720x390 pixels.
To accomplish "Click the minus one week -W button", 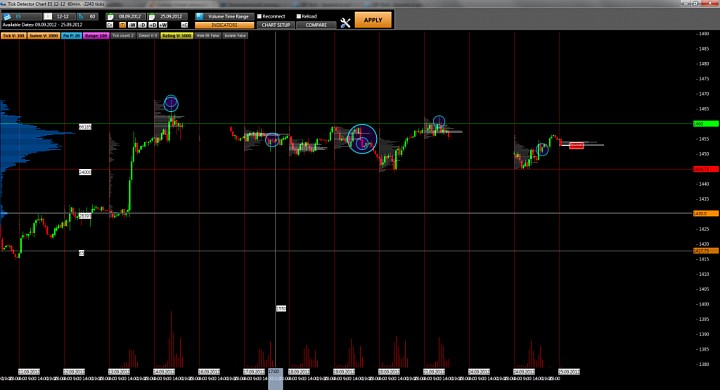I will click(x=132, y=25).
